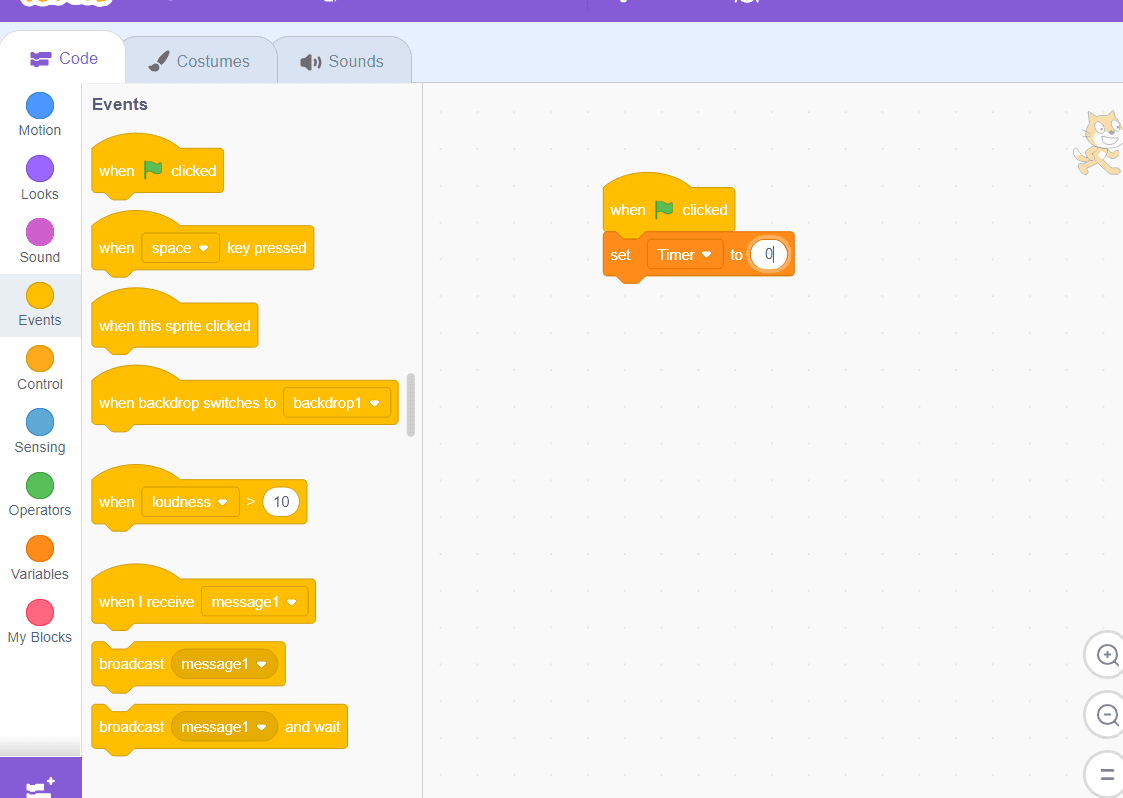Viewport: 1123px width, 798px height.
Task: Click the value input in the set Timer block
Action: pos(768,254)
